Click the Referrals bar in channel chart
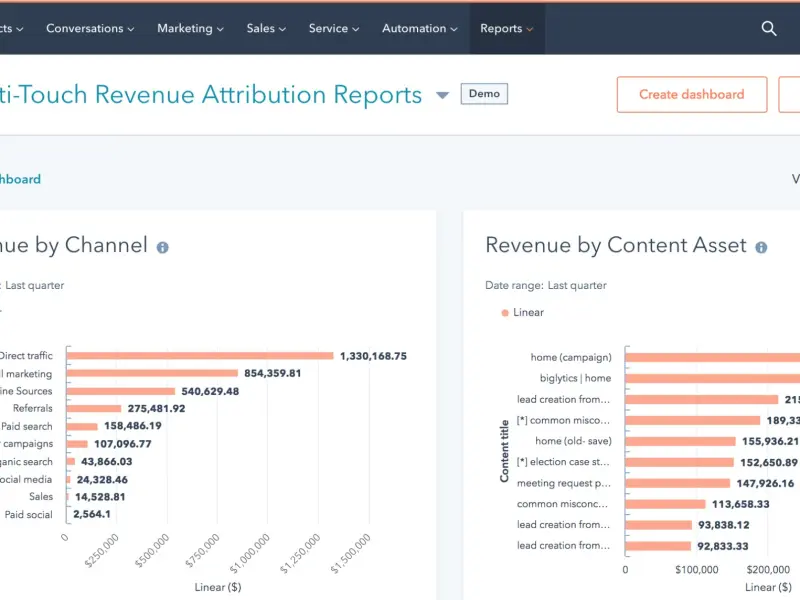 [94, 408]
